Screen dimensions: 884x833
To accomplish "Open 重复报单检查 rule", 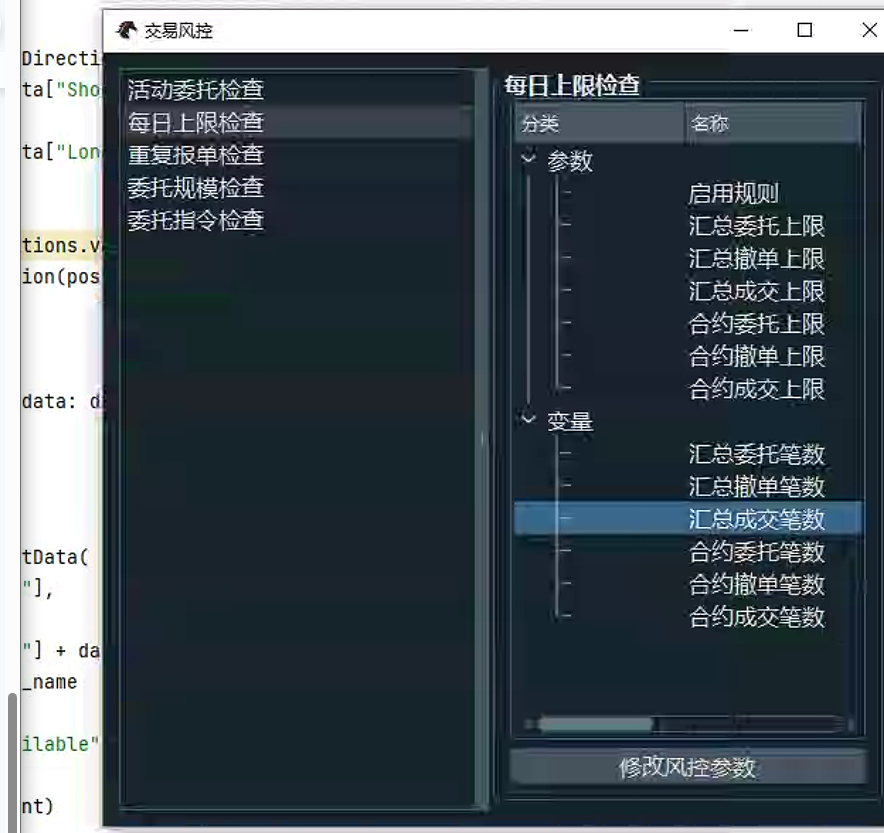I will [x=196, y=155].
